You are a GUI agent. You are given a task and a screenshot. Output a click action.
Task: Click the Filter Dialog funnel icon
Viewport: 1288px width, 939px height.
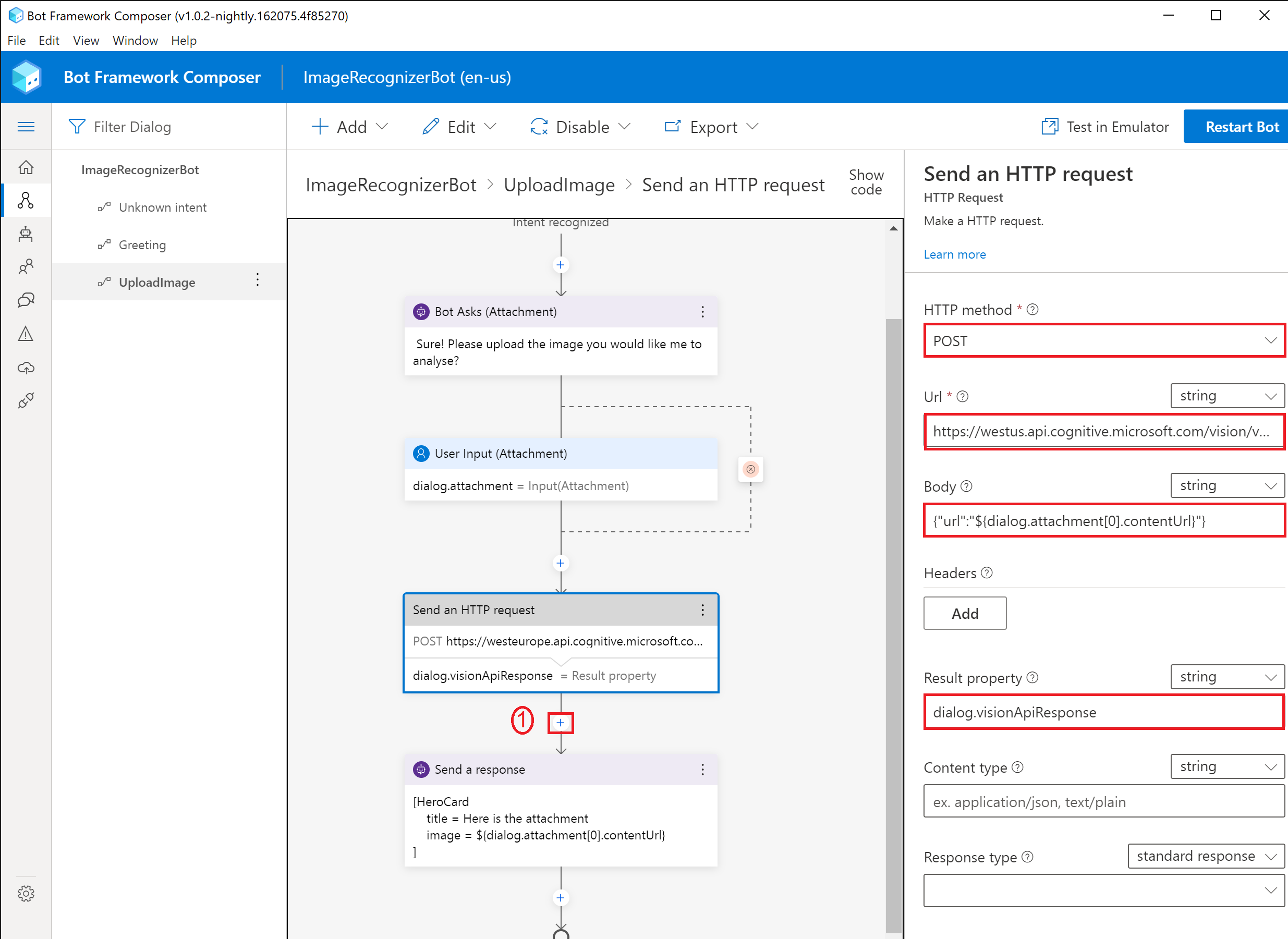(77, 126)
